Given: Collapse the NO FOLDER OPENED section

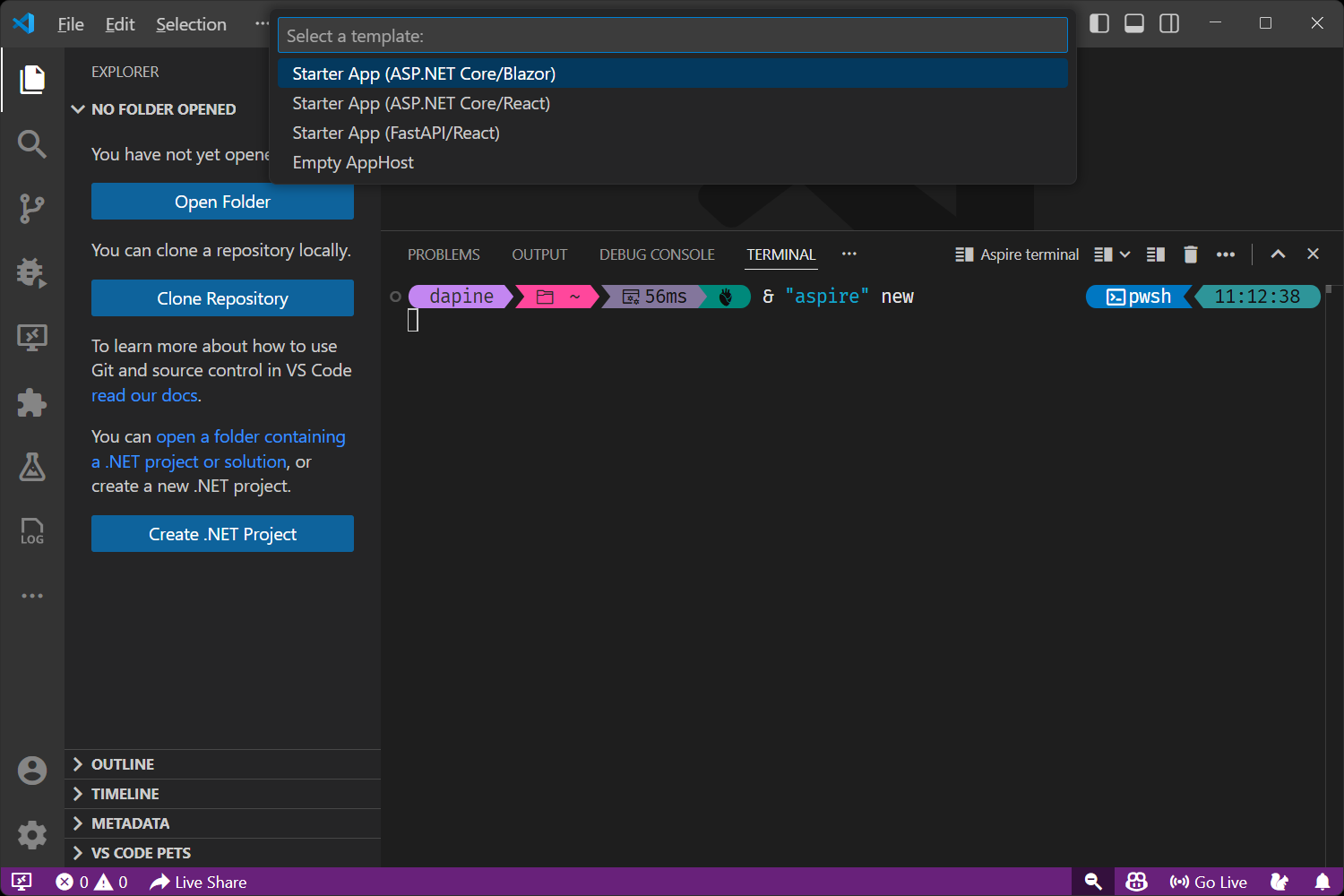Looking at the screenshot, I should click(77, 108).
